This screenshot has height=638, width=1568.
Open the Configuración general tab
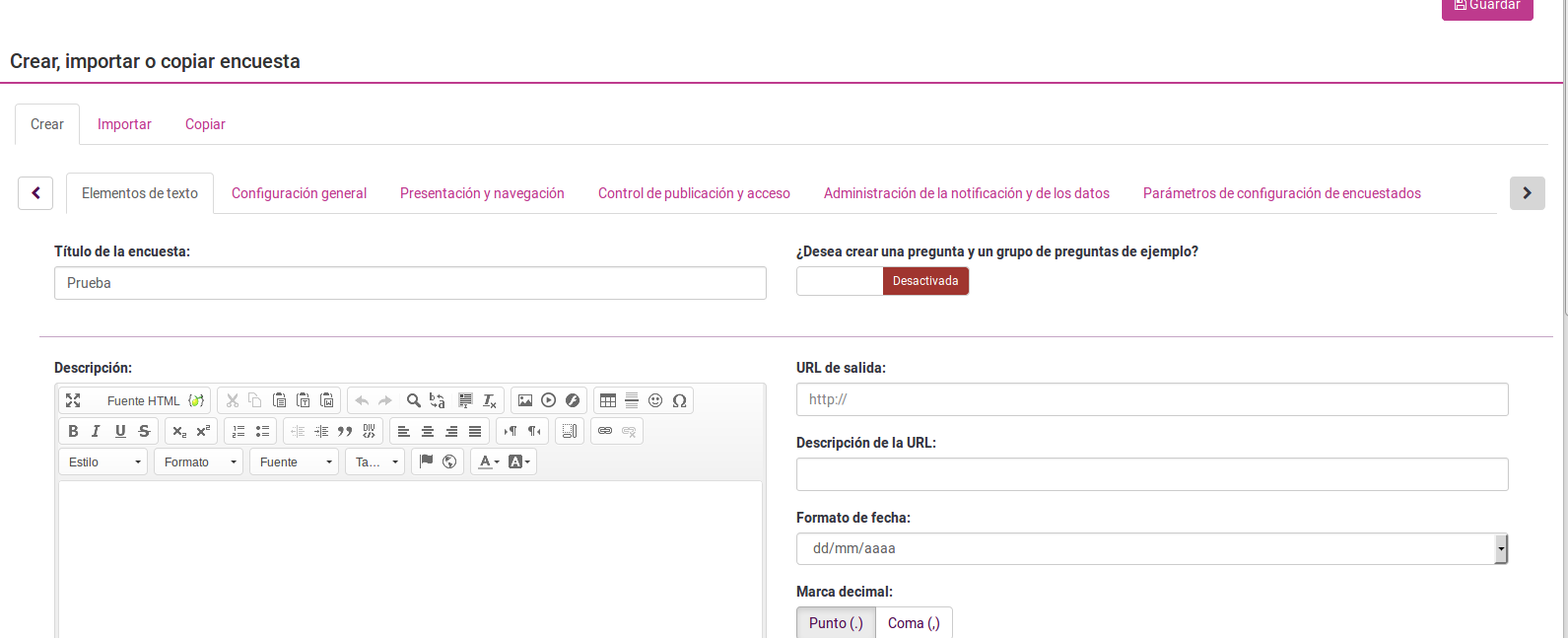click(299, 193)
